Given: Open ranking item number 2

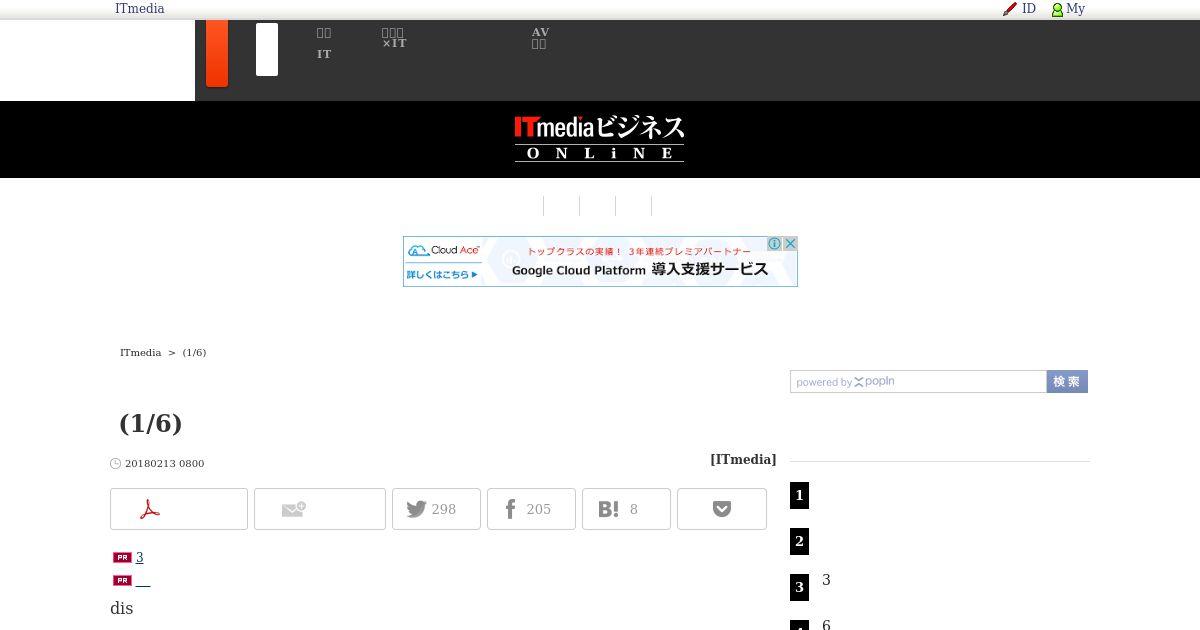Looking at the screenshot, I should (799, 541).
